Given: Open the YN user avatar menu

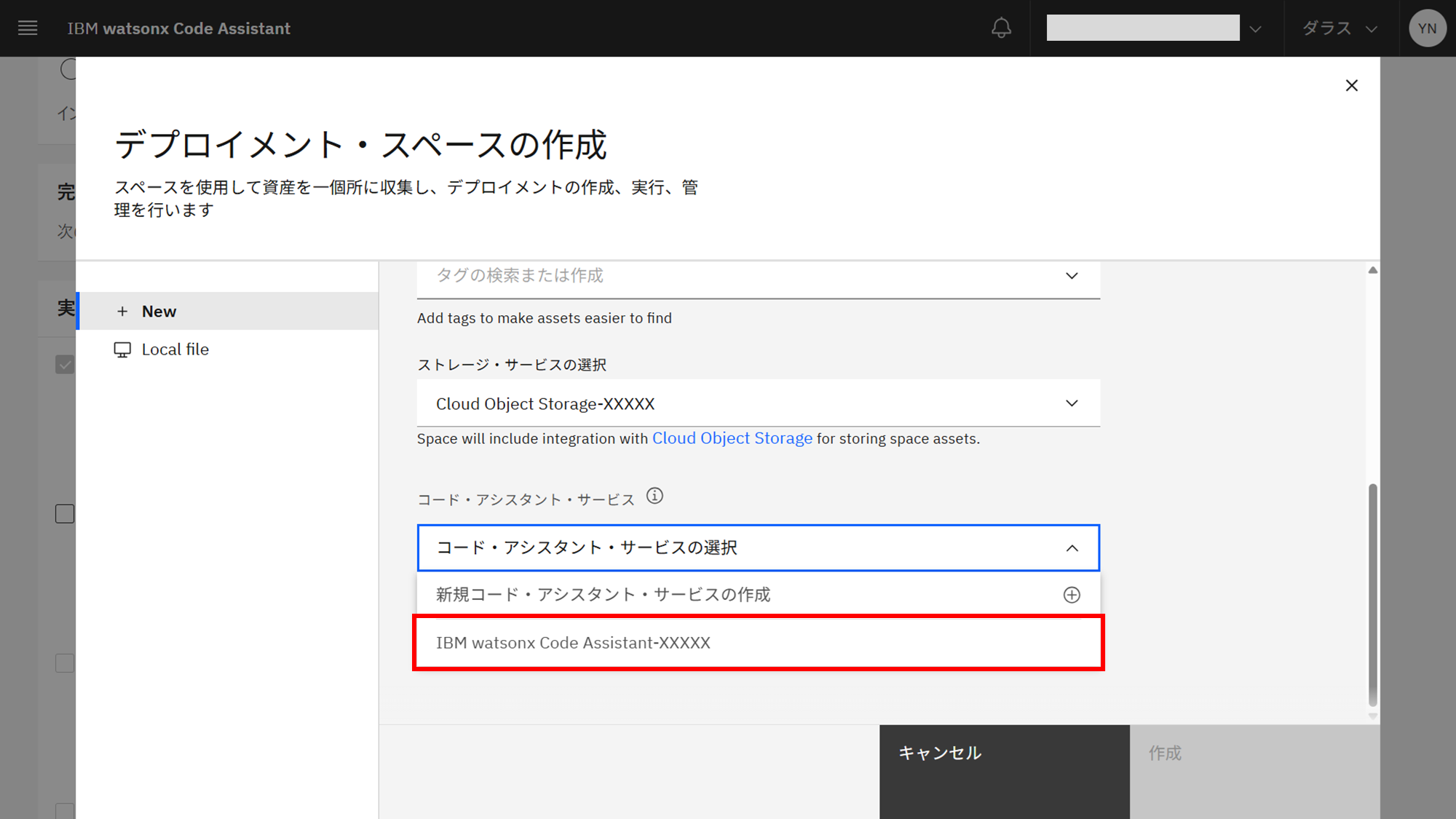Looking at the screenshot, I should 1427,28.
